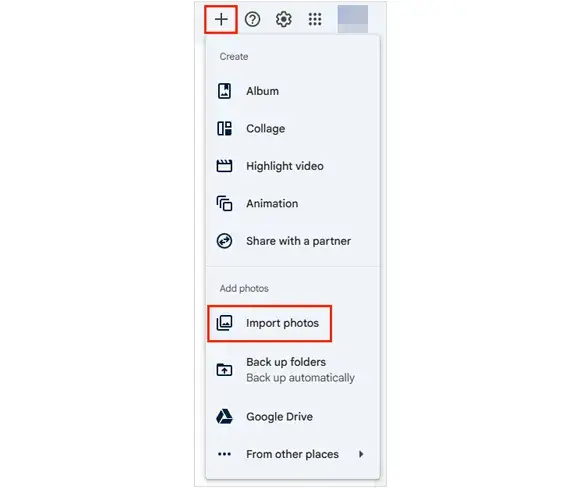Choose Highlight video menu entry
The height and width of the screenshot is (488, 580).
(x=293, y=166)
